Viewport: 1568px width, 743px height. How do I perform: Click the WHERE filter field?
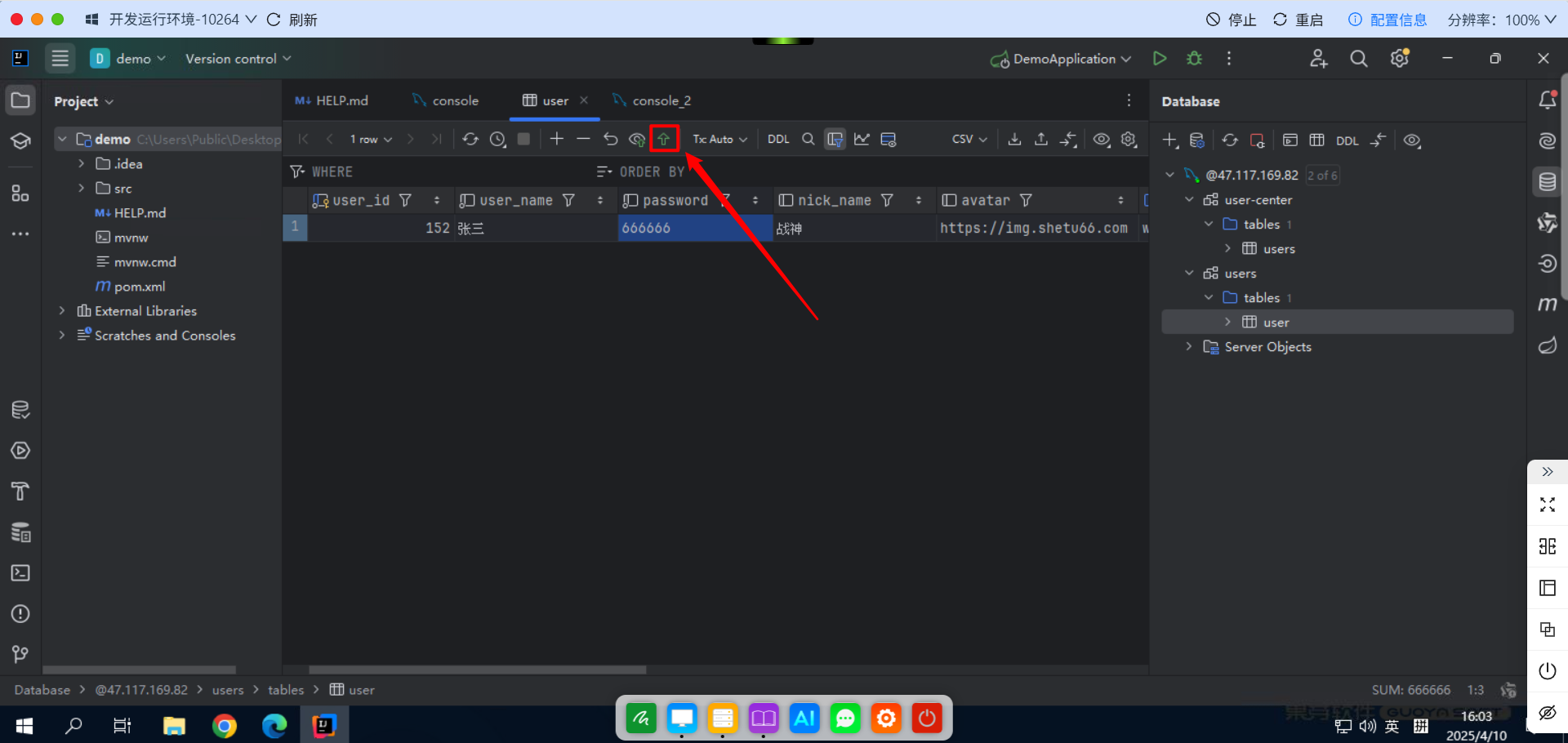coord(441,172)
